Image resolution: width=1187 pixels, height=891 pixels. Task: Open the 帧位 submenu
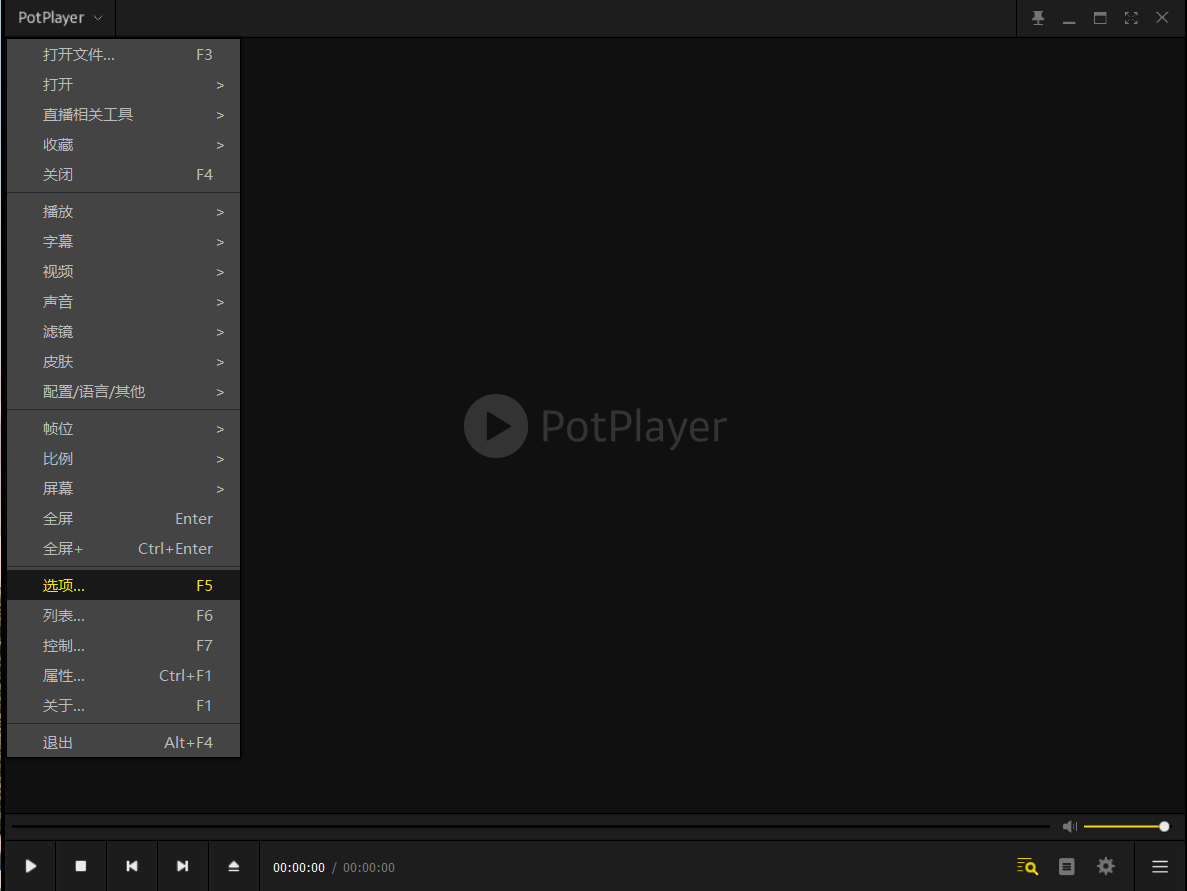click(123, 429)
